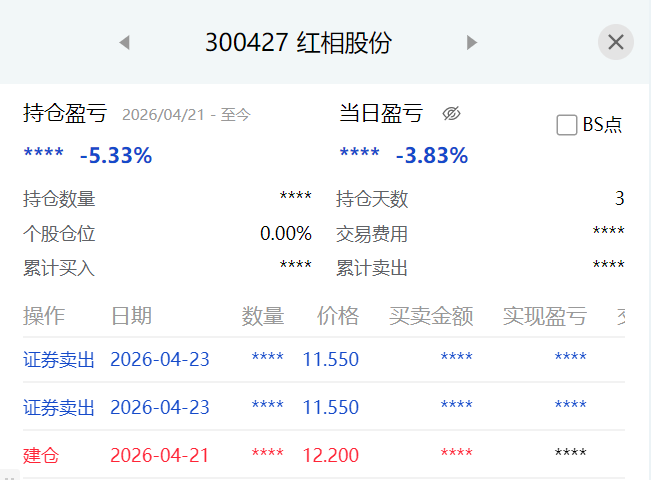Click the 累计买入 label
Viewport: 651px width, 480px height.
coord(59,268)
